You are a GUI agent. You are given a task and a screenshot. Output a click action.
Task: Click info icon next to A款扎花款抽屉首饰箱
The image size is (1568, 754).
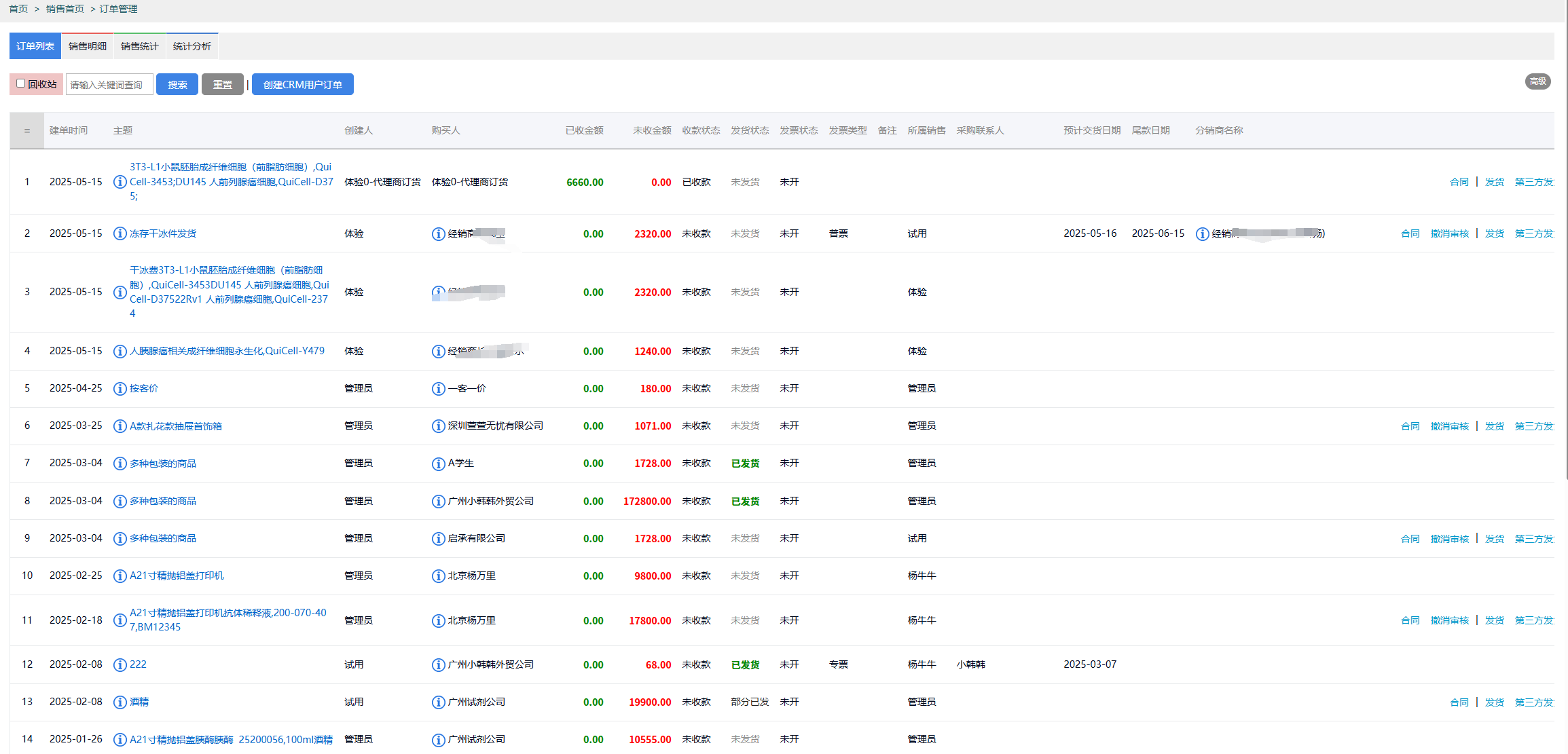click(120, 426)
